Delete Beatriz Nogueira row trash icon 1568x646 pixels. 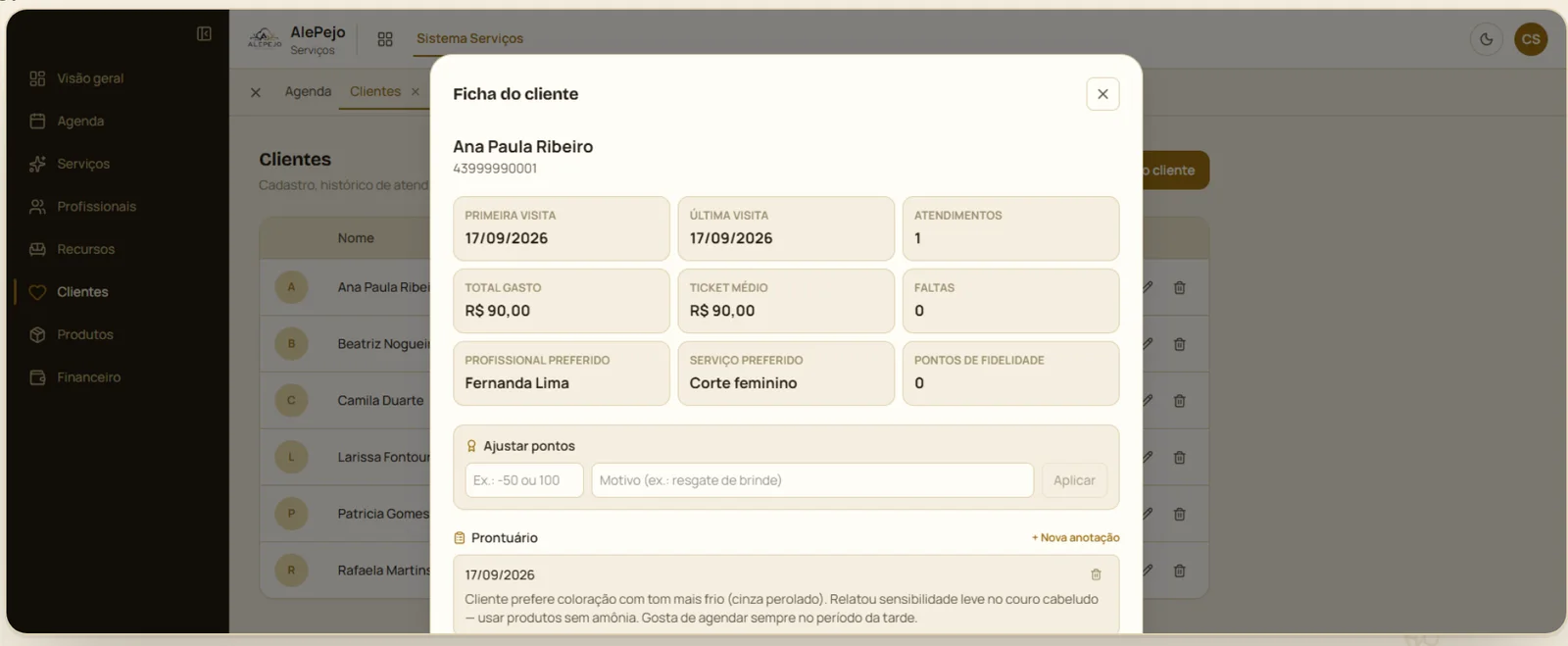coord(1180,344)
